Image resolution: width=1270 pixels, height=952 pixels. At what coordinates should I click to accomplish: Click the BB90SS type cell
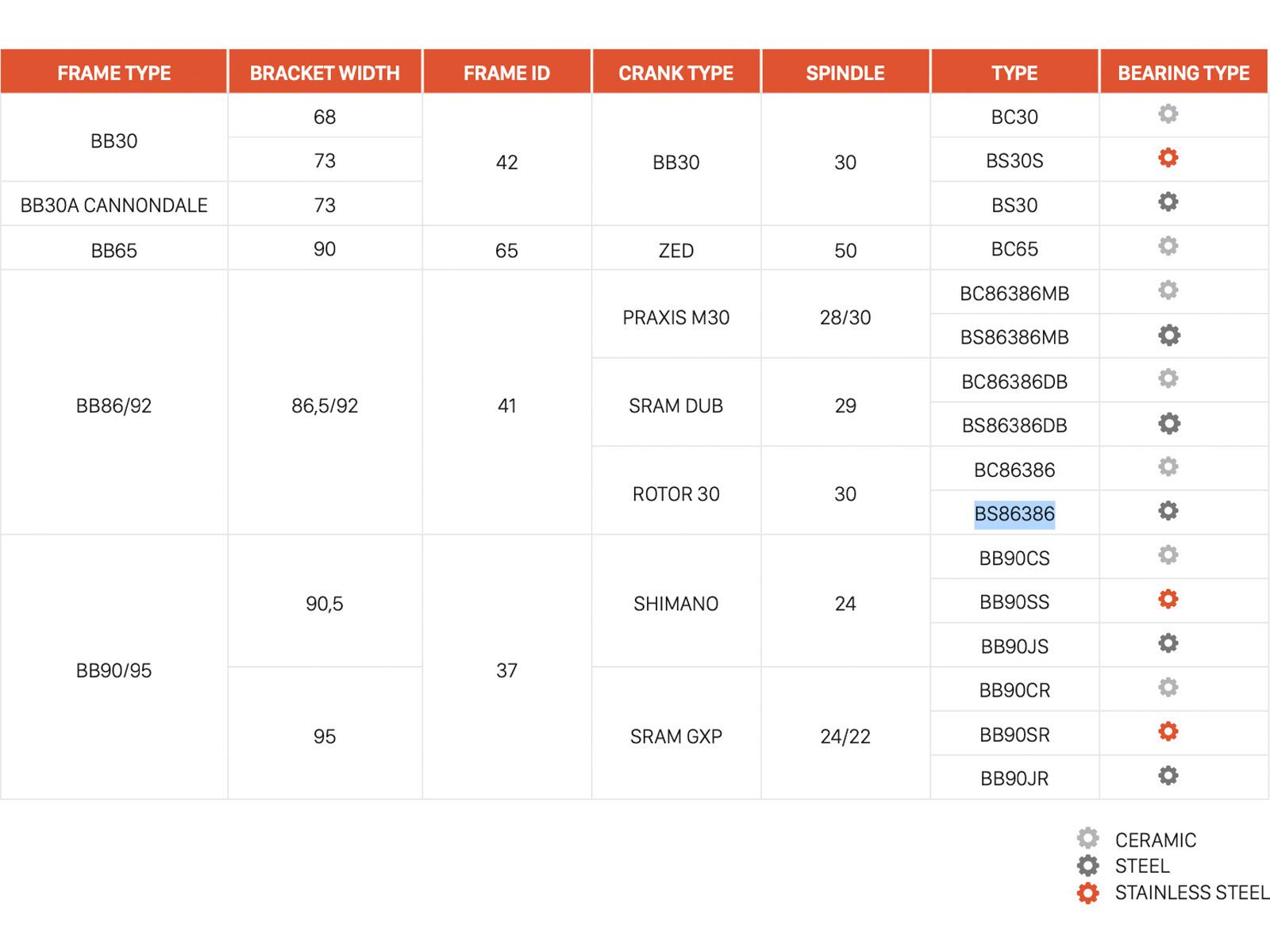click(1014, 602)
